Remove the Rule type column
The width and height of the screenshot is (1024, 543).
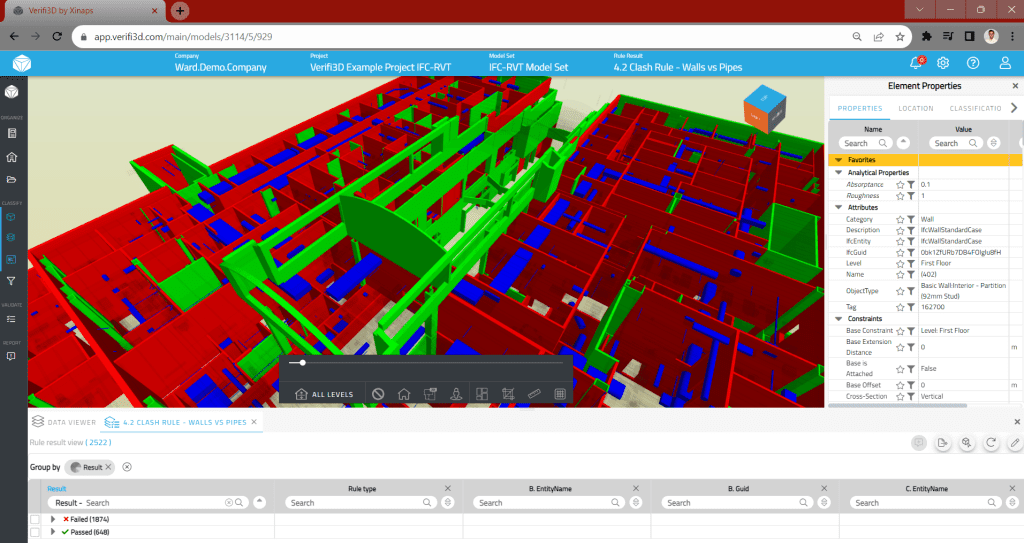[x=448, y=488]
